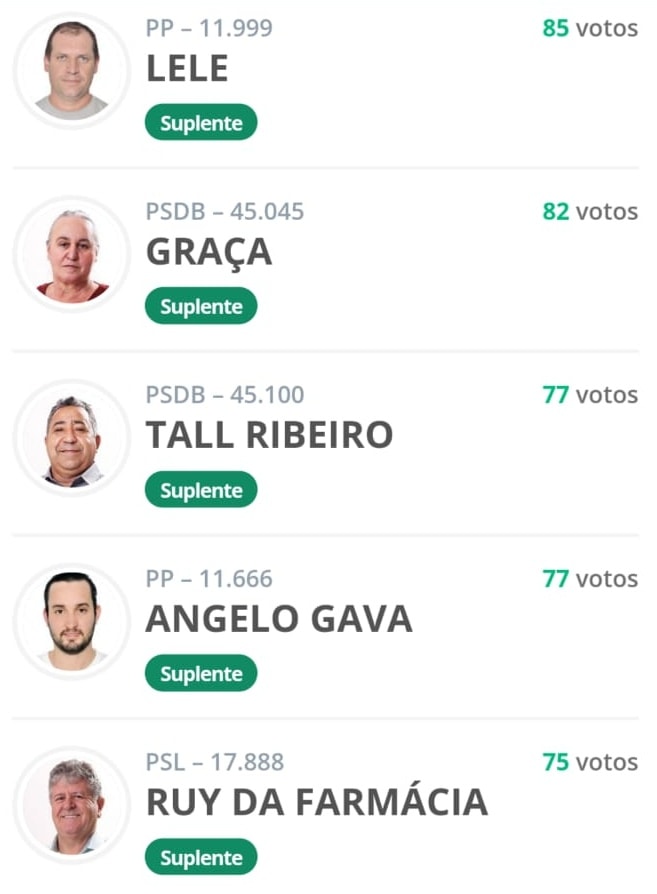
Task: Open TALL RIBEIRO's candidate photo
Action: click(x=72, y=438)
